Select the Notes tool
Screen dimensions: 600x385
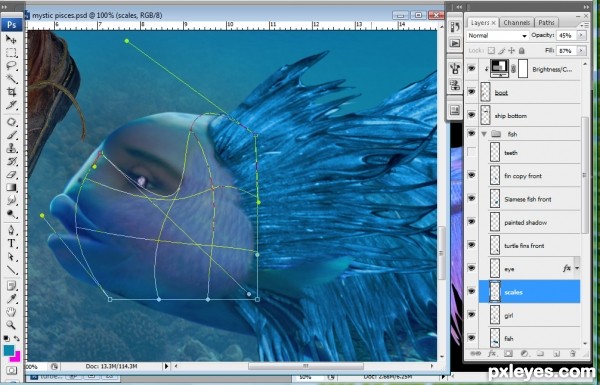pyautogui.click(x=11, y=286)
